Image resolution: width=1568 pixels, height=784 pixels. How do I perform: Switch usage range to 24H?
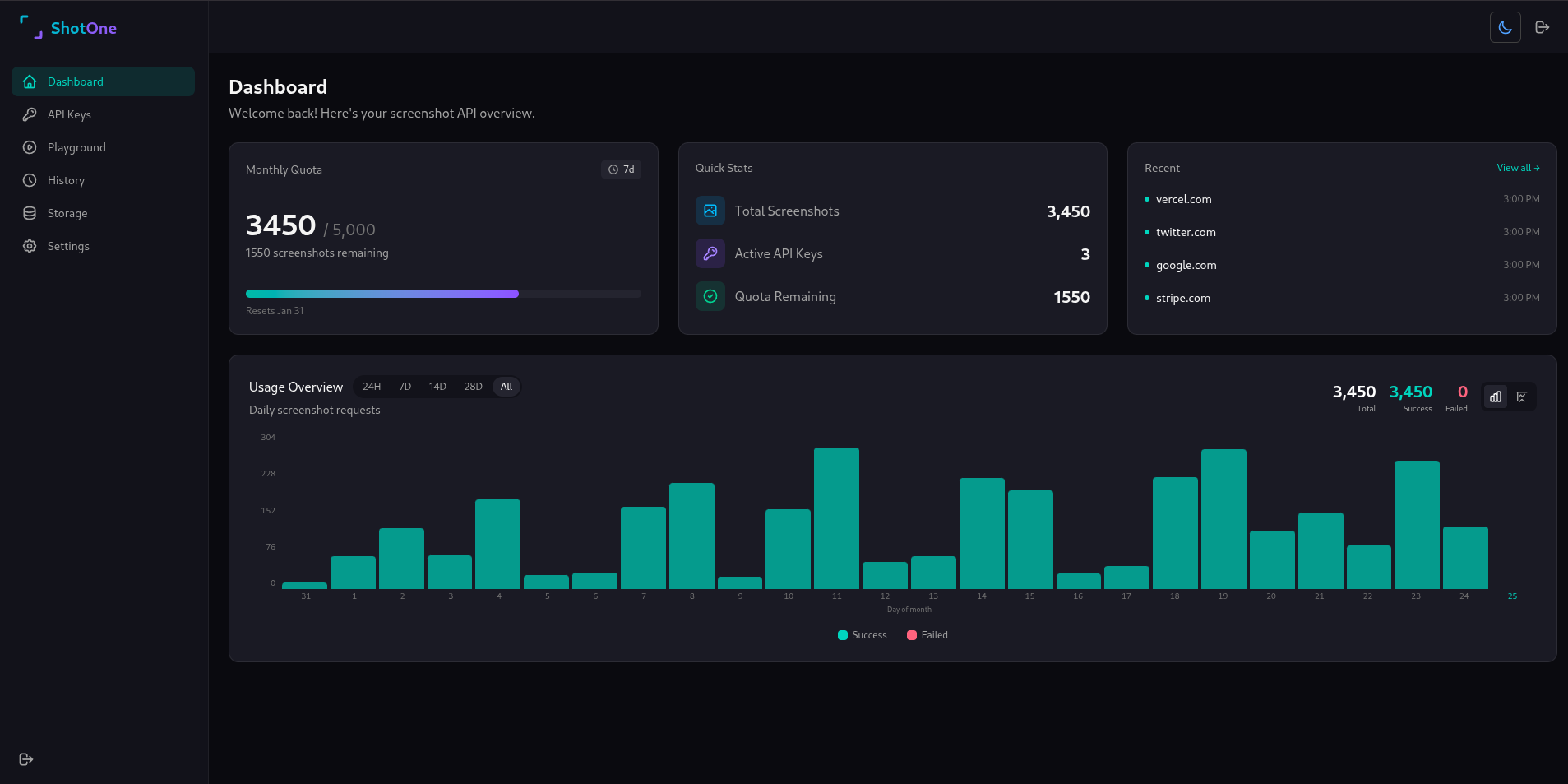(x=371, y=386)
